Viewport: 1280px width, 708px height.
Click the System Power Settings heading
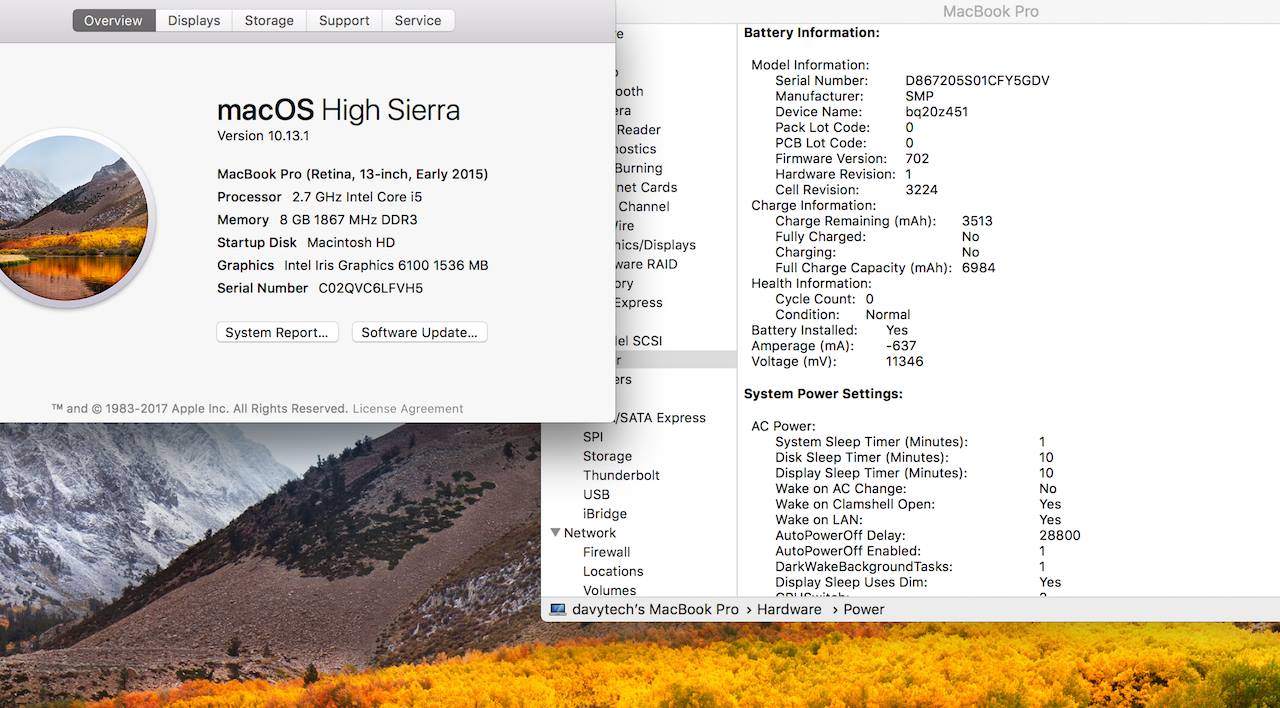[x=823, y=393]
